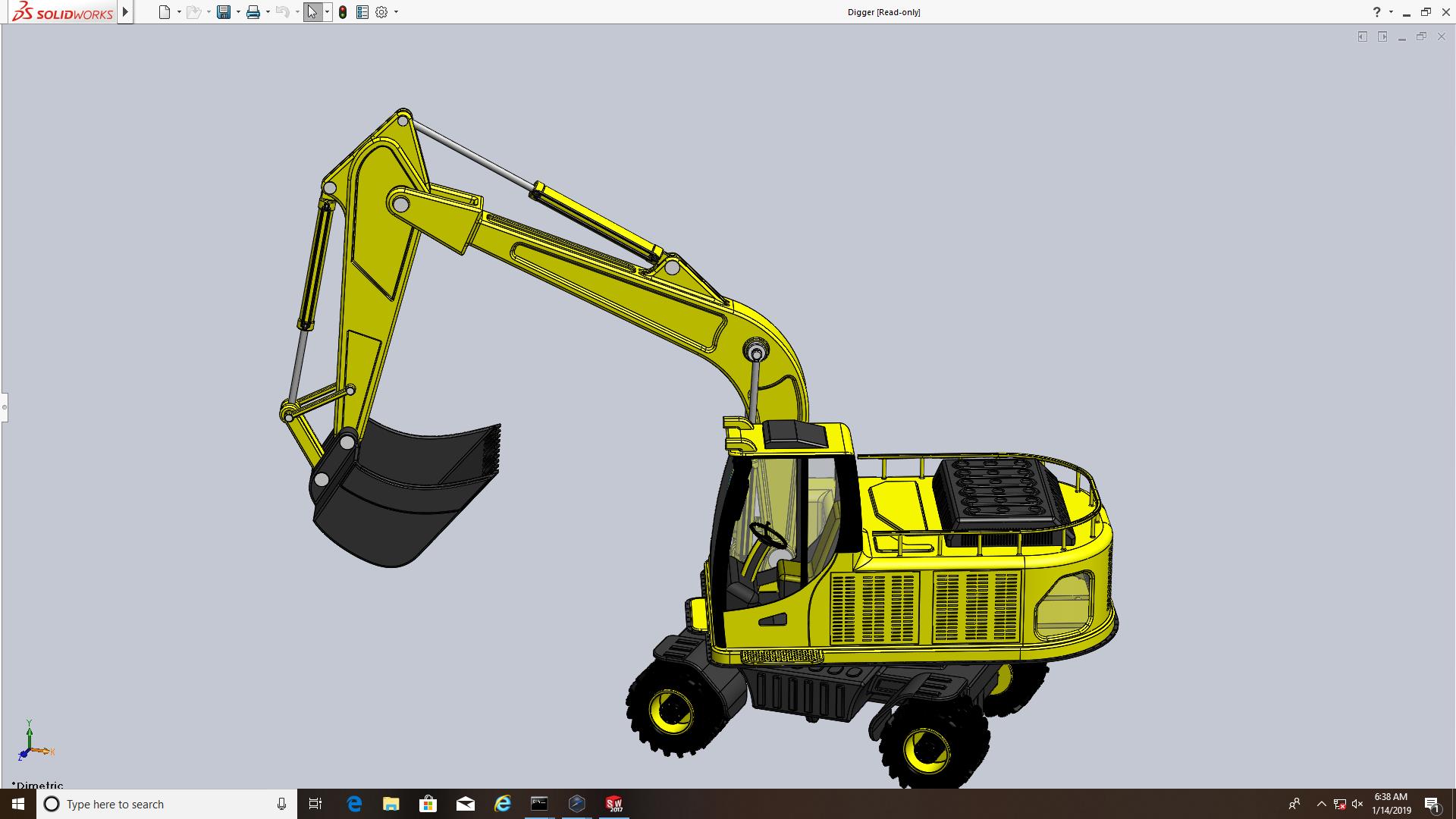Image resolution: width=1456 pixels, height=819 pixels.
Task: Click the Type here to search box
Action: coord(167,804)
